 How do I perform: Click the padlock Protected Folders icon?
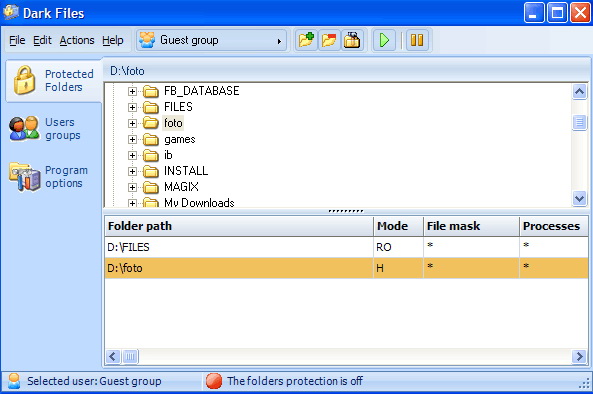[x=25, y=80]
